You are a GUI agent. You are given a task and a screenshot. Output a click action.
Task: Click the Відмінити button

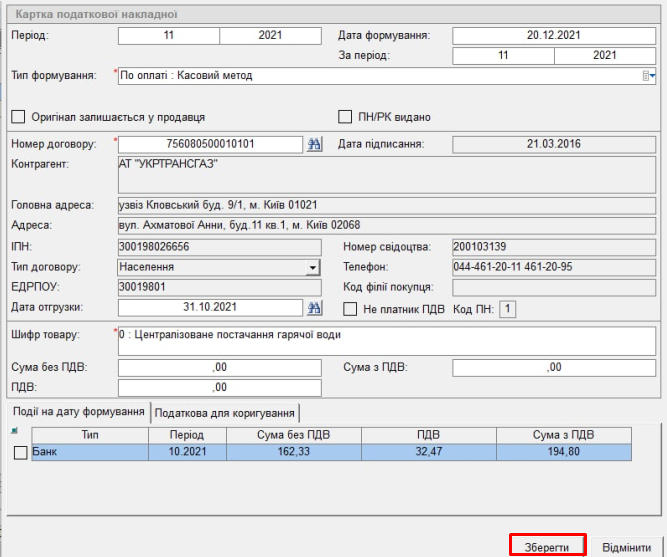pos(626,547)
